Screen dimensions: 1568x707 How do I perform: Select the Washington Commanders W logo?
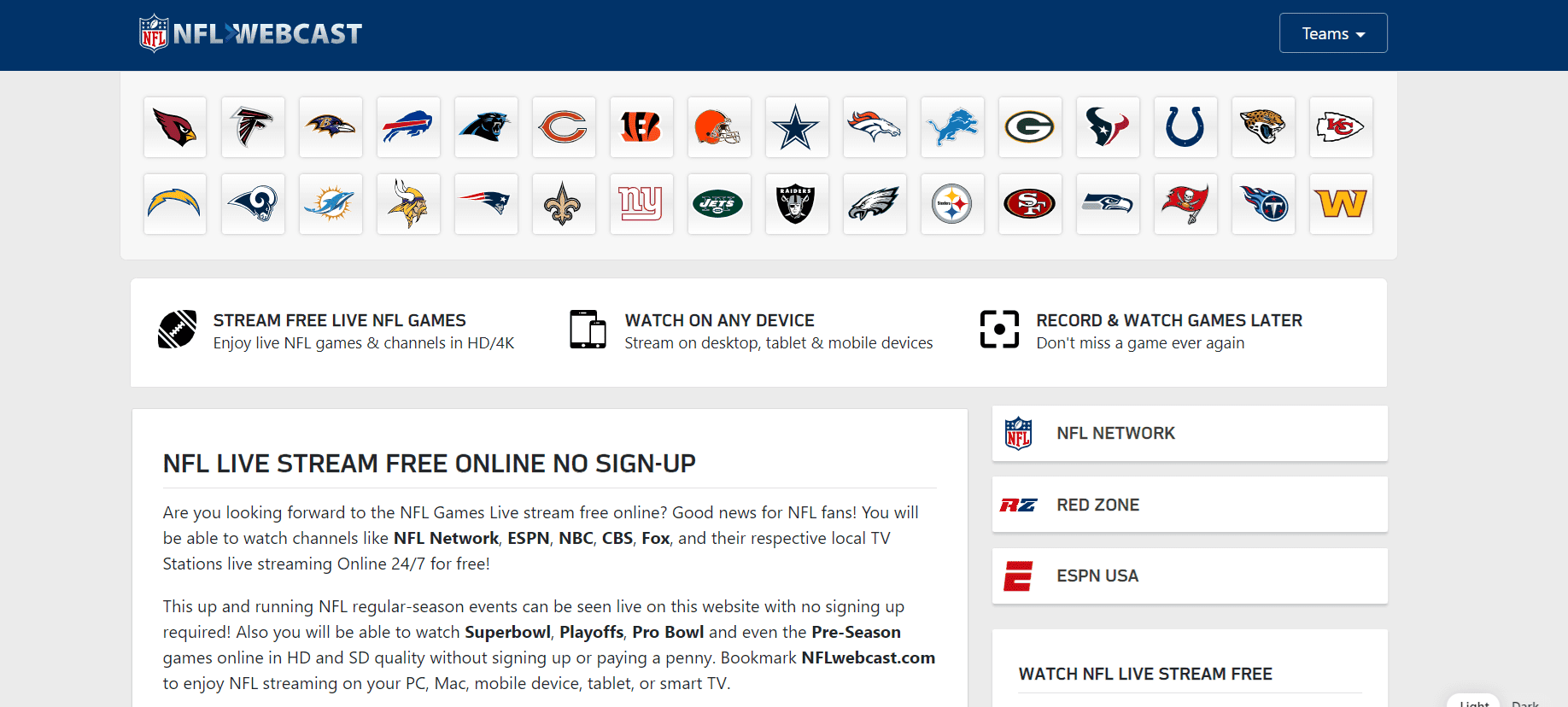(x=1341, y=204)
